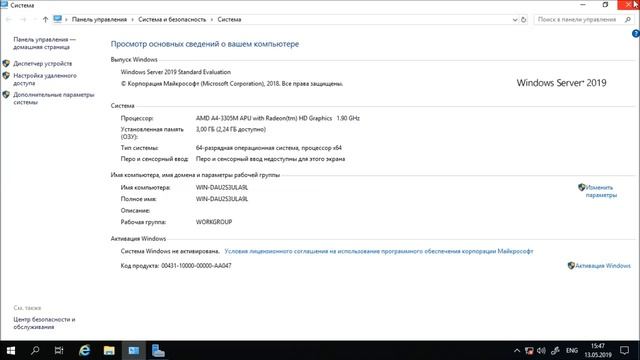Open Дополнительные параметры системы link
This screenshot has height=360, width=640.
[54, 98]
